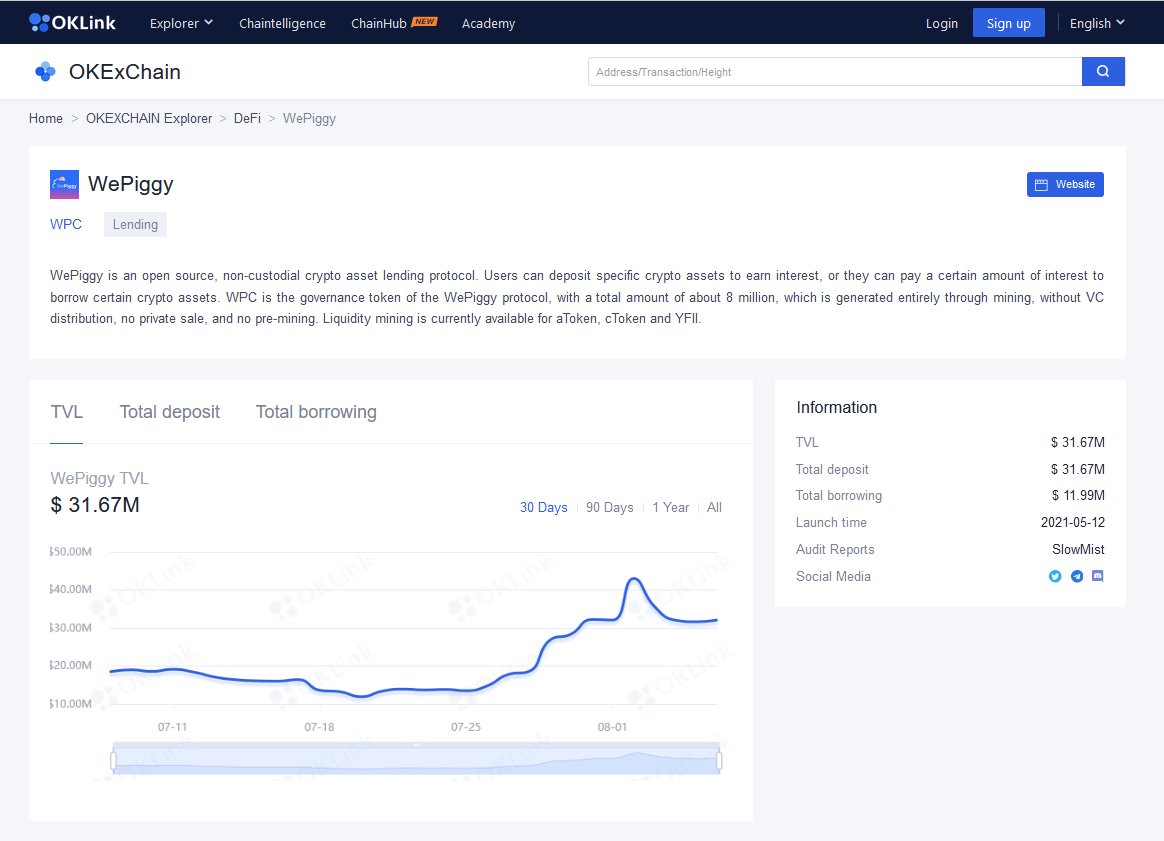Click the 08-01 date axis label
The width and height of the screenshot is (1164, 841).
point(612,727)
